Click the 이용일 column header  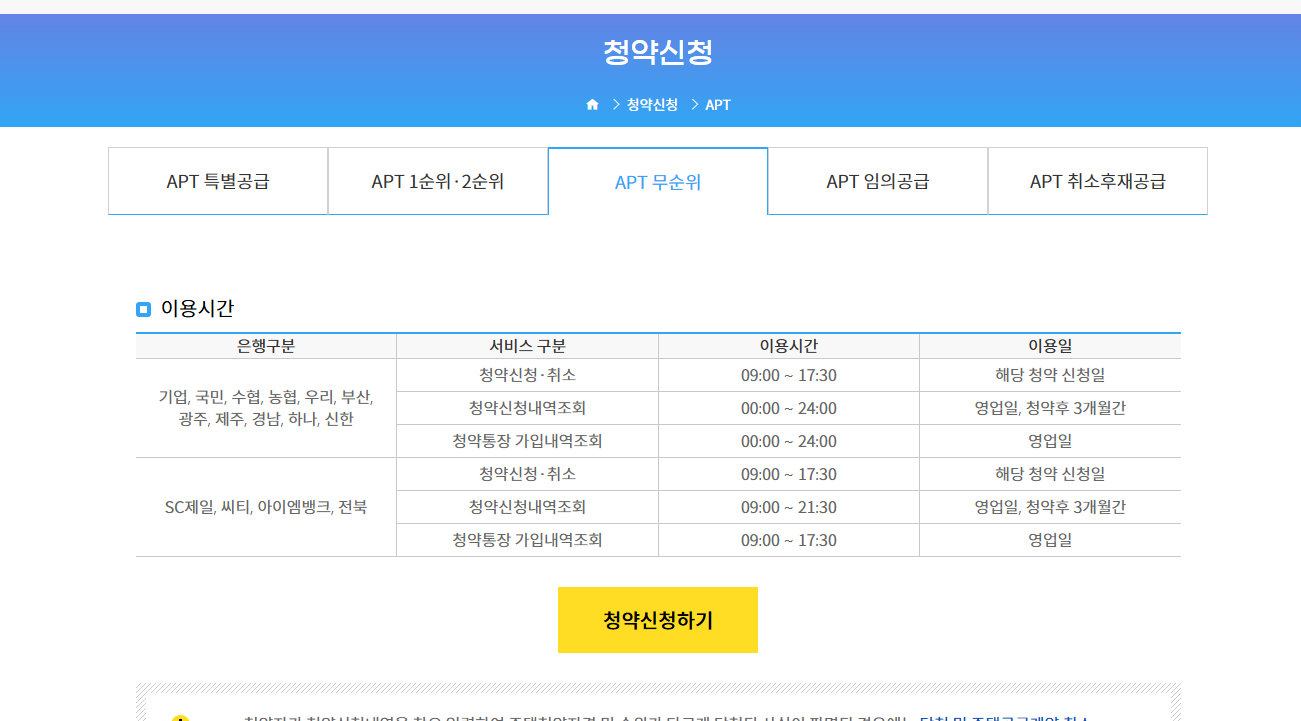1050,344
